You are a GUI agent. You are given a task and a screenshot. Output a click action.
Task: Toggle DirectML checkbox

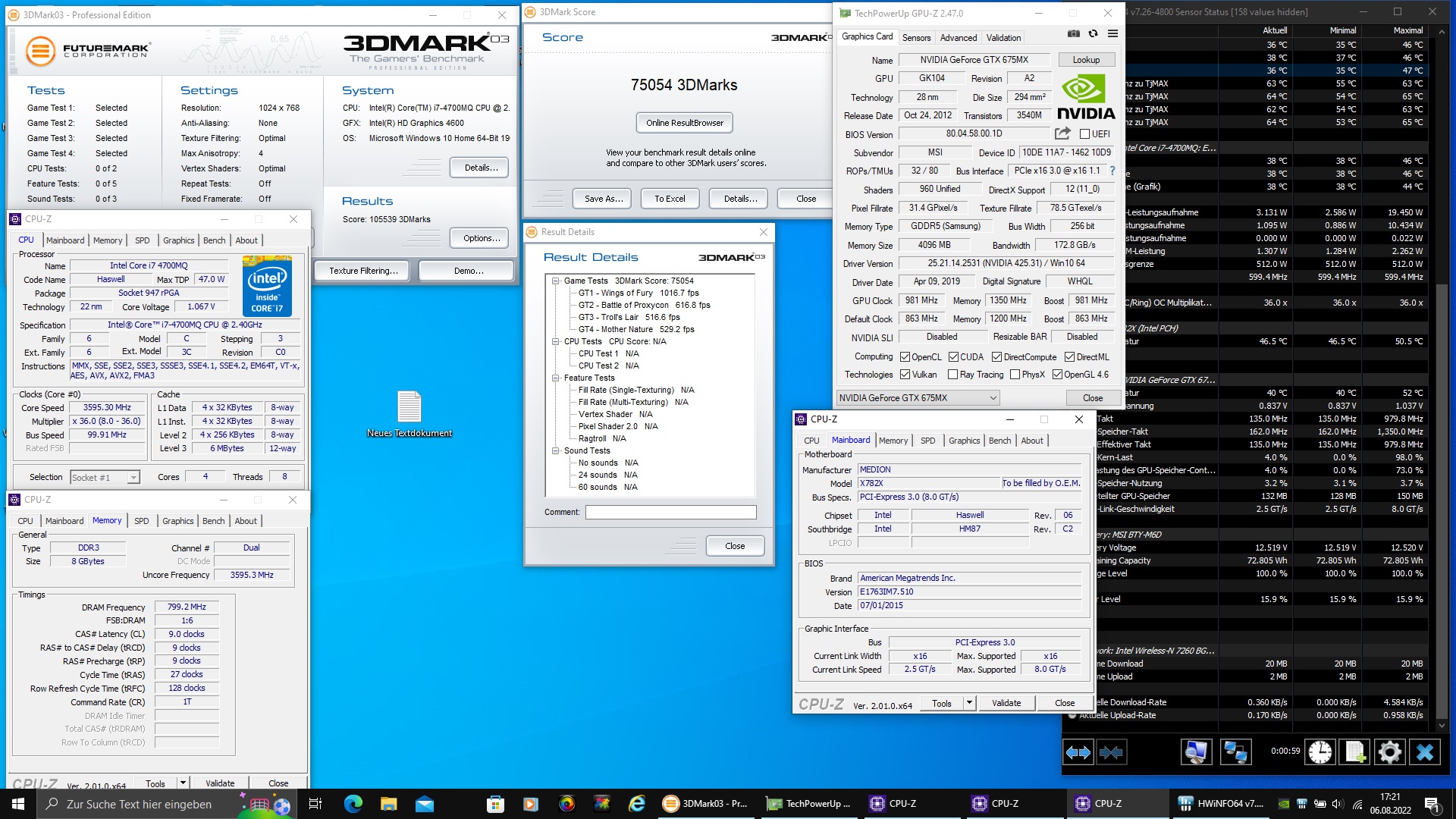click(x=1069, y=357)
